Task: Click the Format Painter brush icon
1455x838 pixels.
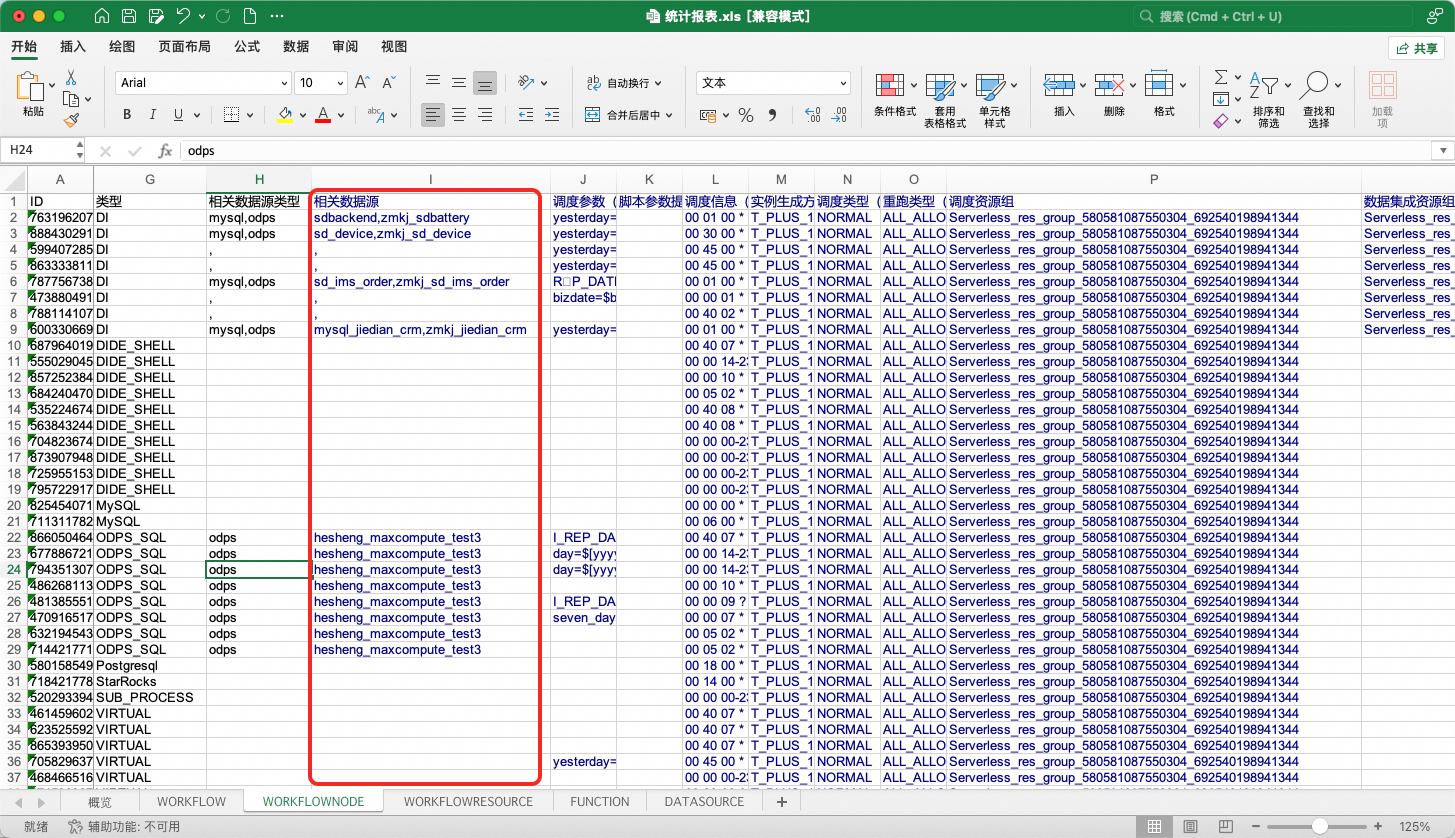Action: click(71, 120)
